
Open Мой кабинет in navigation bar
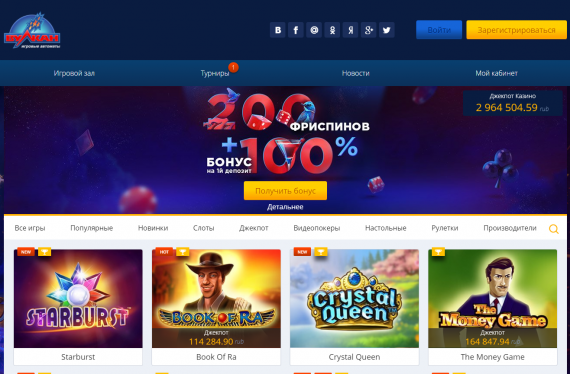(x=496, y=73)
